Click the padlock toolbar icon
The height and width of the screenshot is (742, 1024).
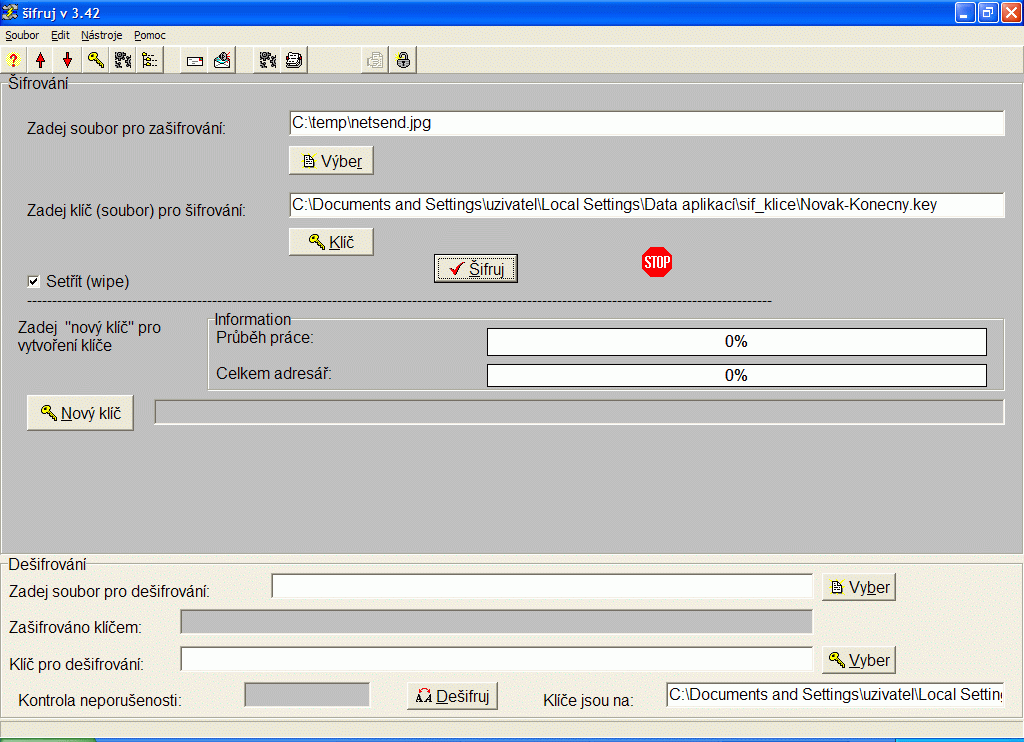click(x=403, y=61)
